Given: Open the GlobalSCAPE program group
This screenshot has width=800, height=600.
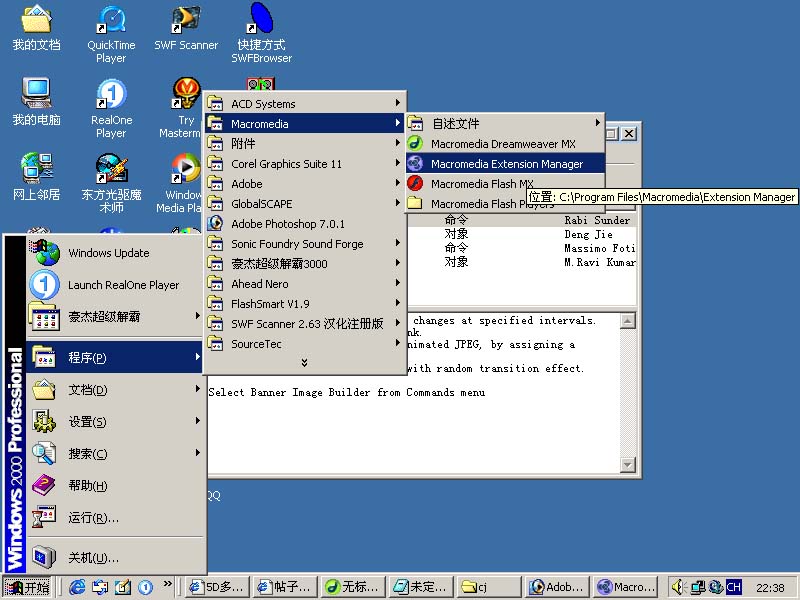Looking at the screenshot, I should coord(305,204).
